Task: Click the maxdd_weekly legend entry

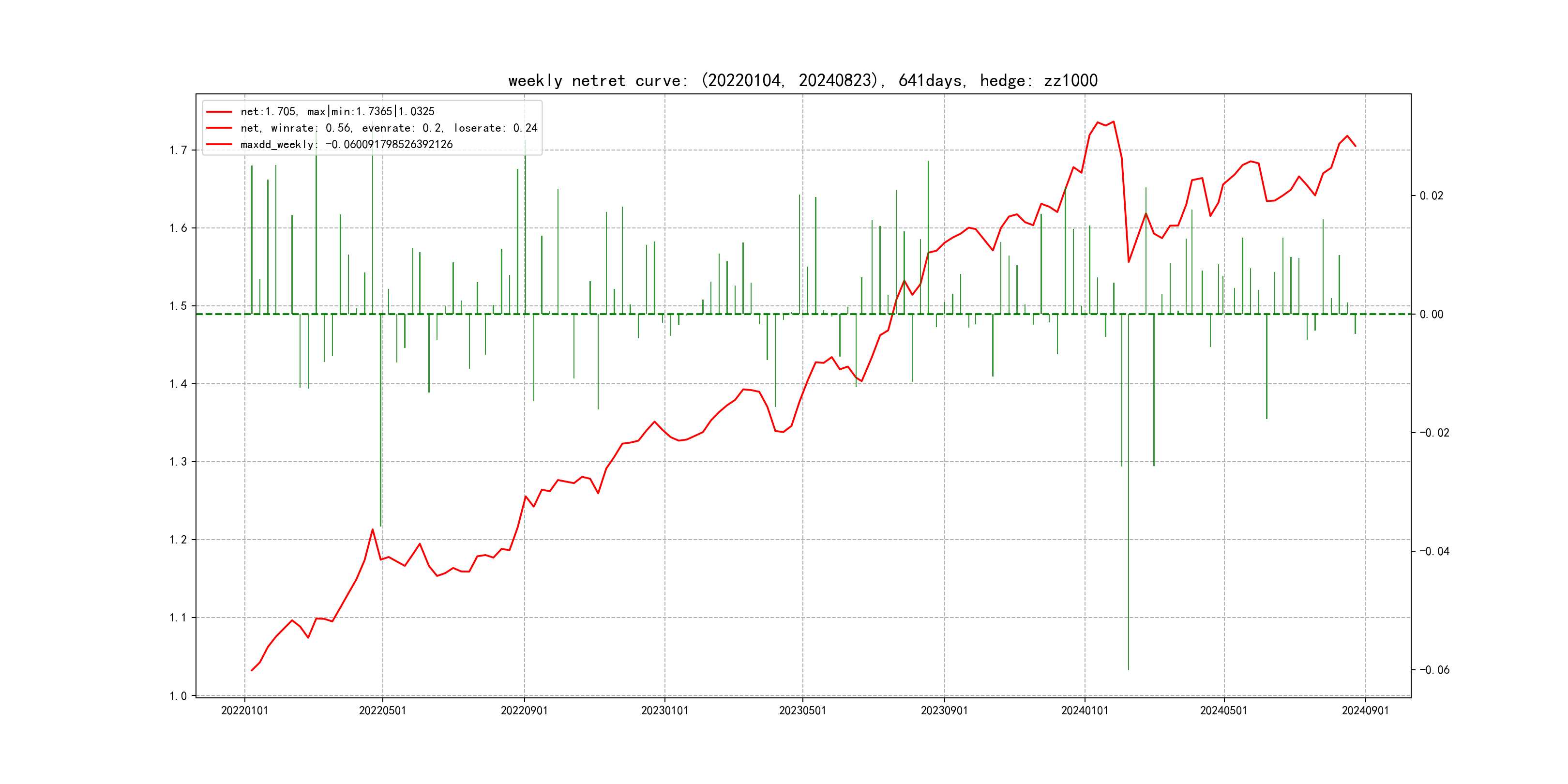Action: pyautogui.click(x=347, y=144)
